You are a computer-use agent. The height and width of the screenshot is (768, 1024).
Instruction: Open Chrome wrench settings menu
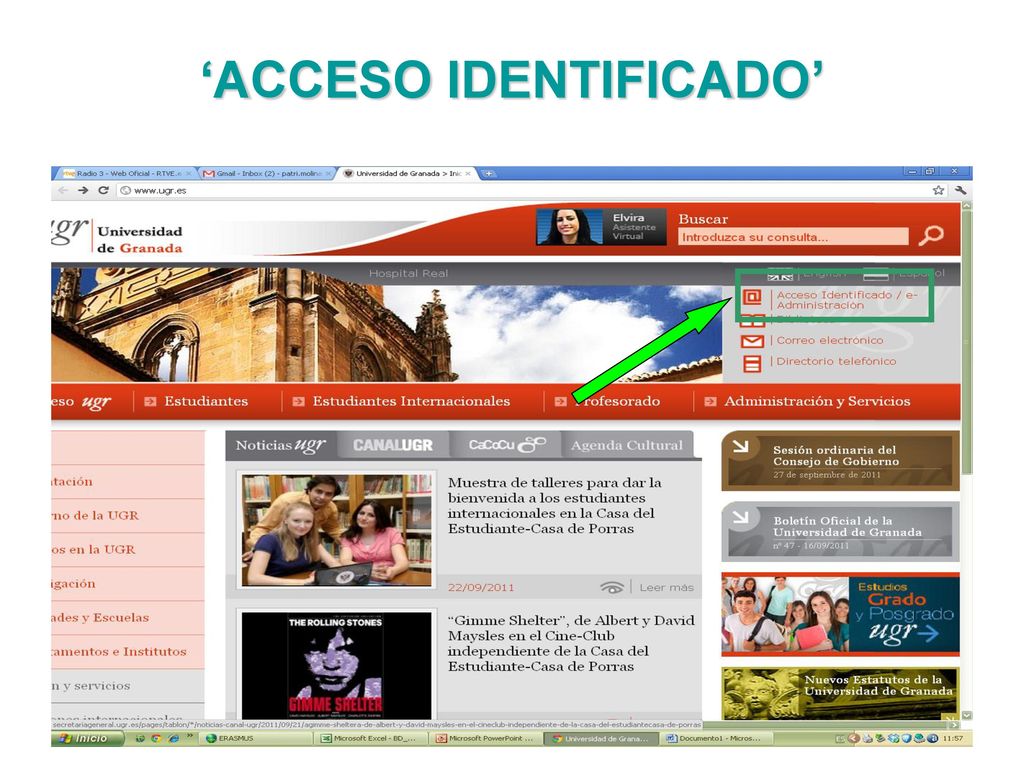[960, 190]
